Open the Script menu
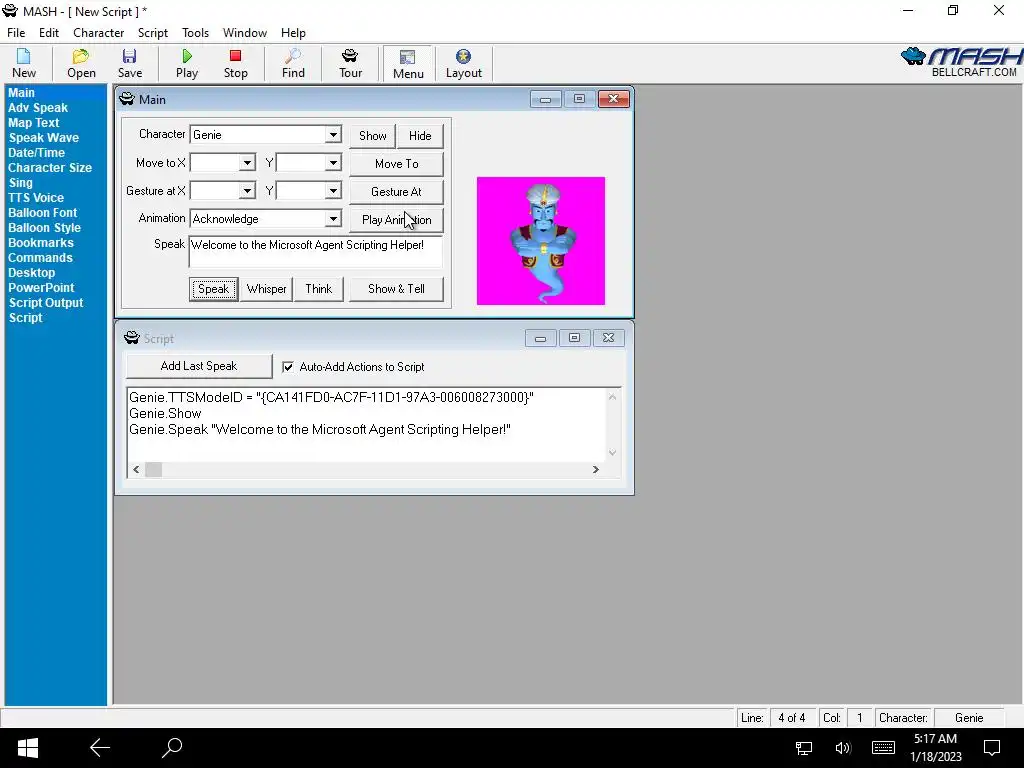 (x=153, y=33)
